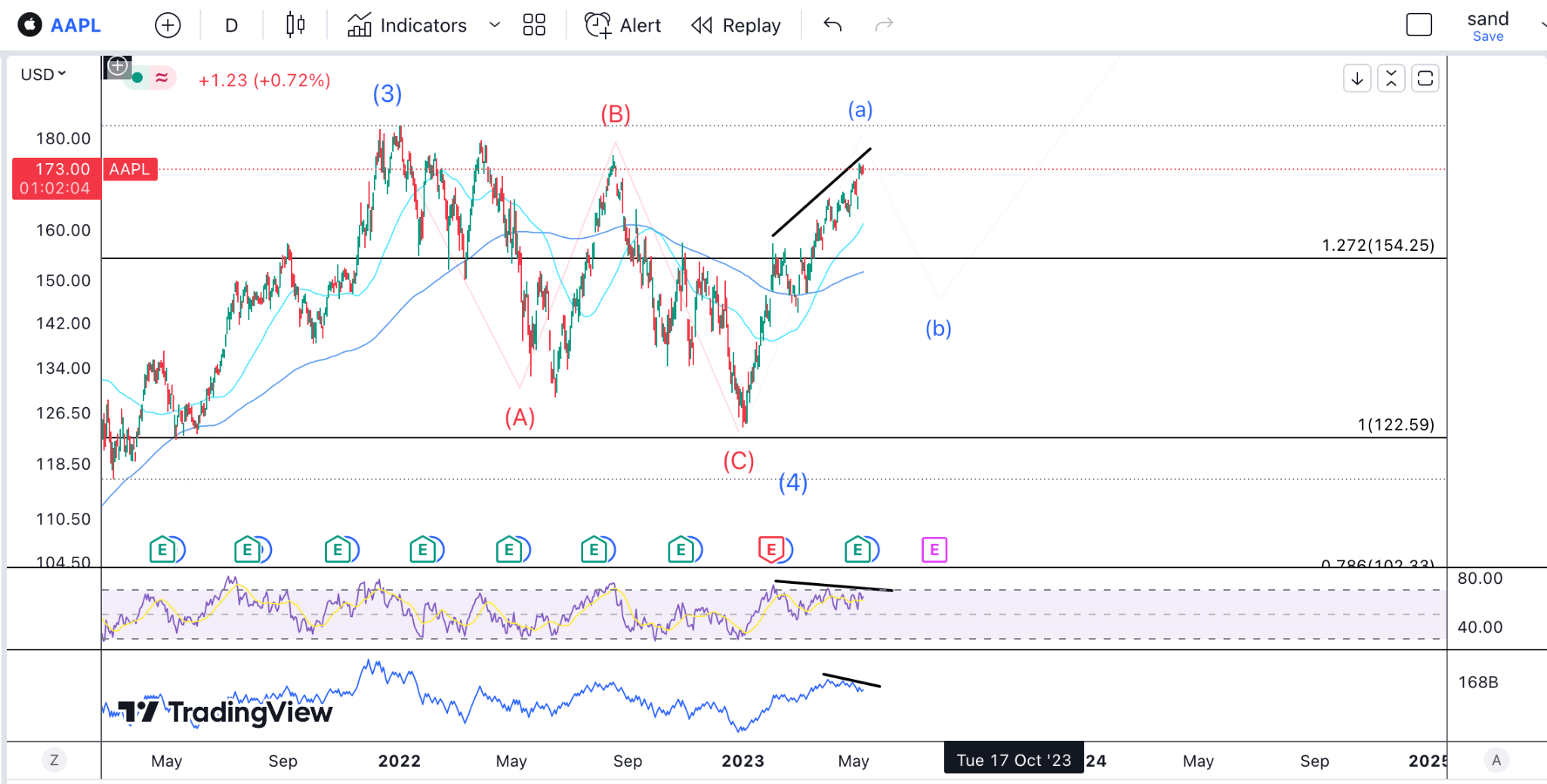Open the red earnings E marker

[x=771, y=550]
